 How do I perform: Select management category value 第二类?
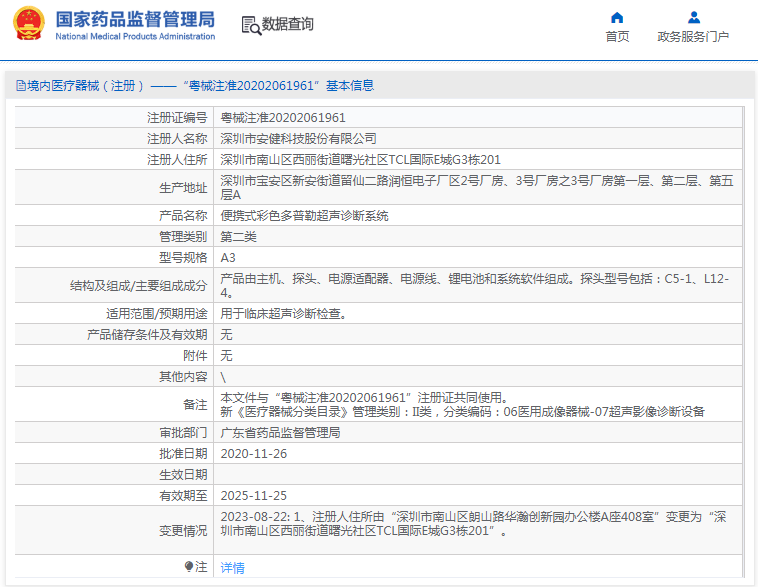pos(238,236)
